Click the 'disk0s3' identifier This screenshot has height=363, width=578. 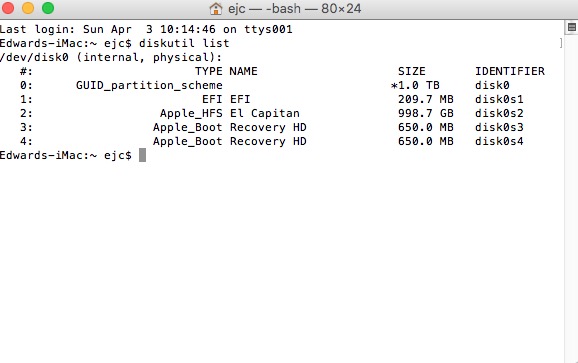(x=499, y=128)
